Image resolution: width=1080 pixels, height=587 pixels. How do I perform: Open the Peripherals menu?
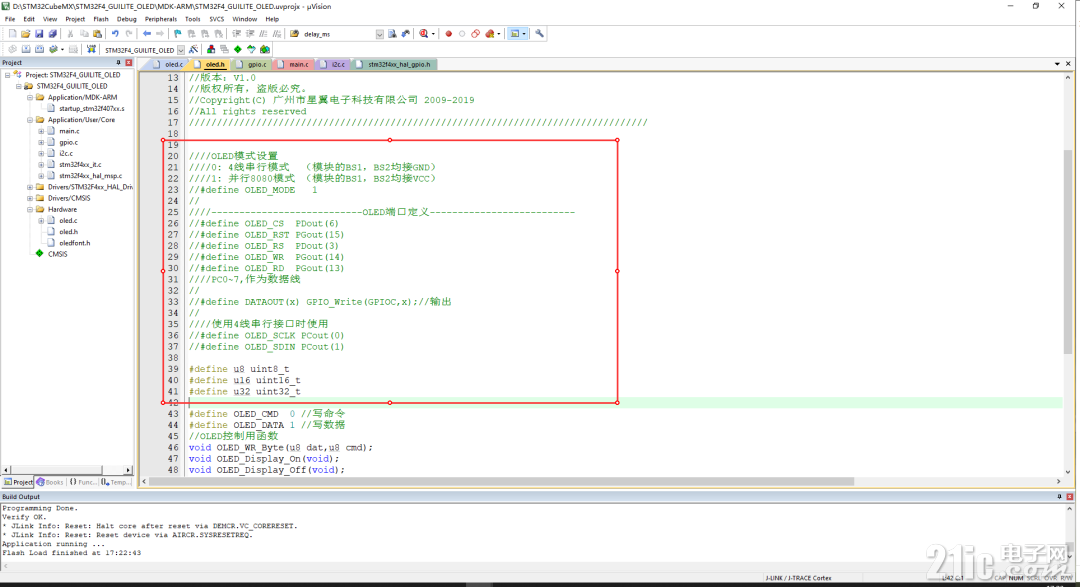click(x=160, y=19)
